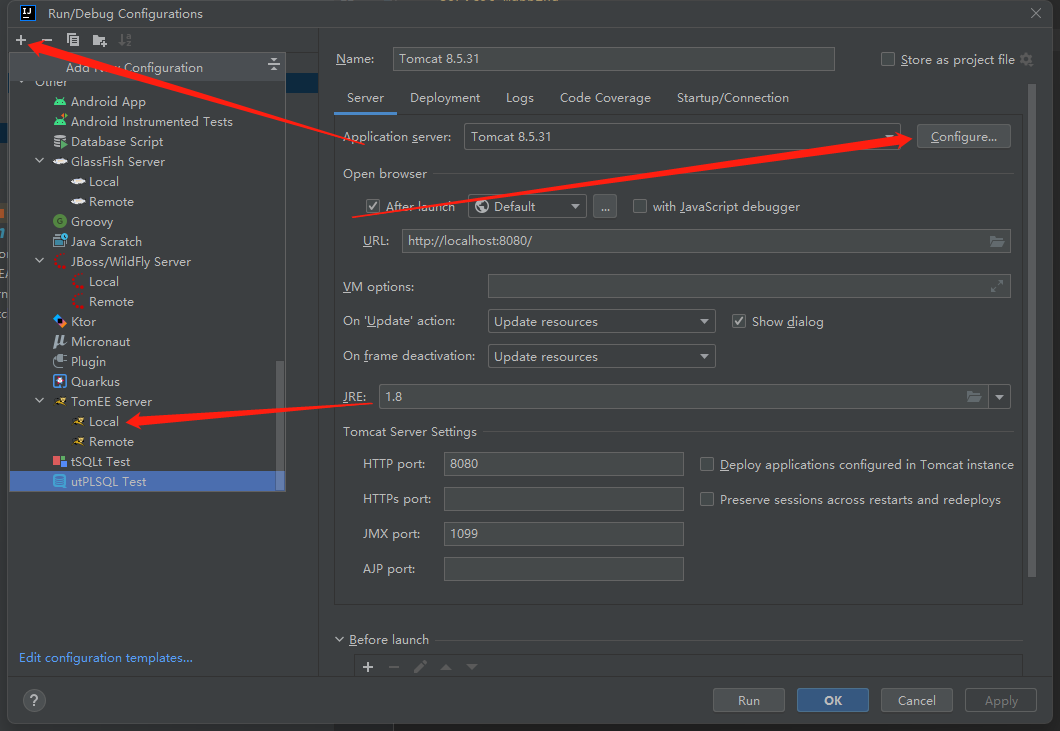This screenshot has height=731, width=1060.
Task: Select utPLSQL Test configuration type
Action: click(x=108, y=481)
